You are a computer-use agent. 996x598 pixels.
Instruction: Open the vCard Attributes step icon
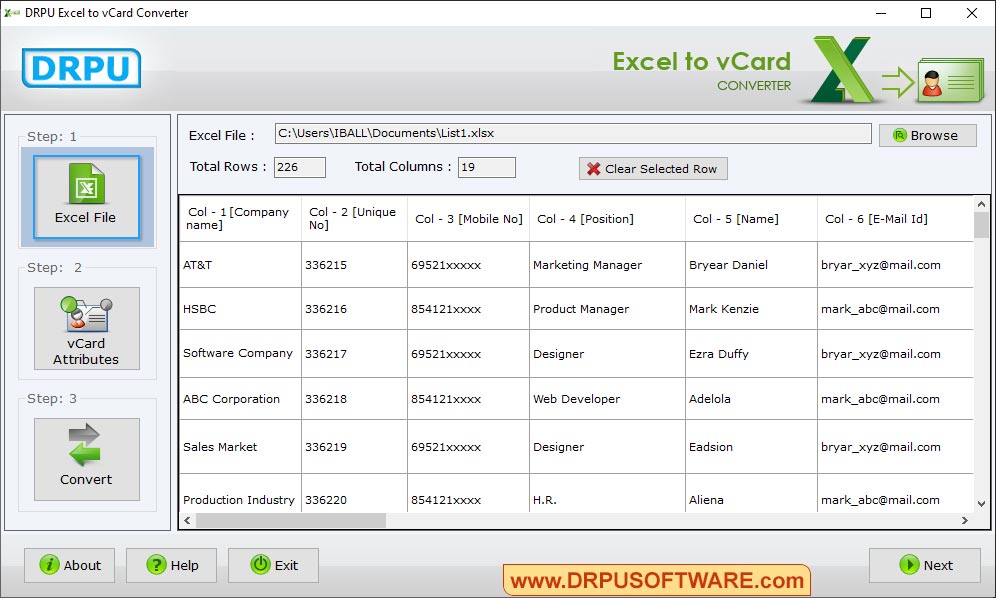pos(86,315)
